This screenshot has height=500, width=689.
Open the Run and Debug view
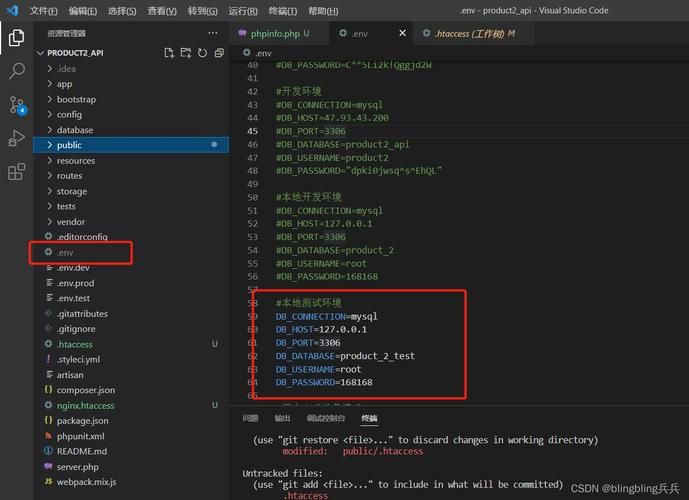(16, 138)
